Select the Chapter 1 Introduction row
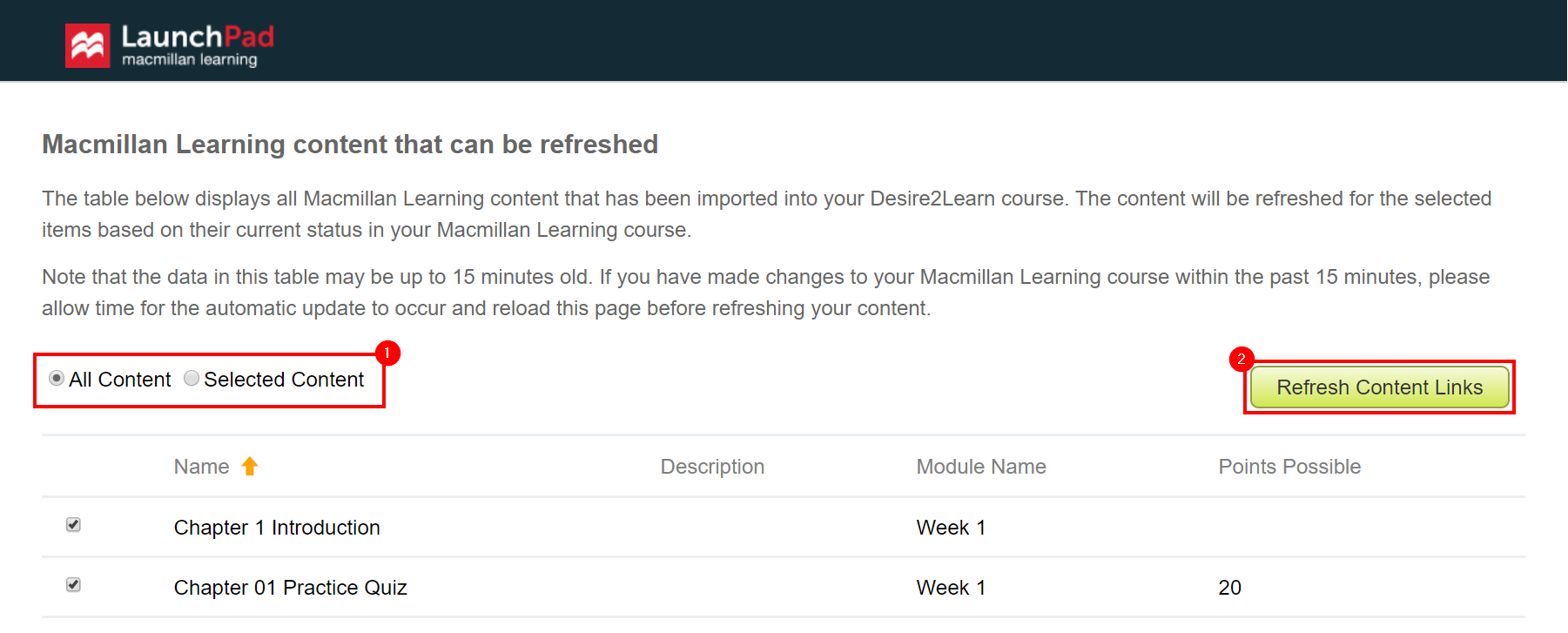Screen dimensions: 1568x633 click(276, 527)
